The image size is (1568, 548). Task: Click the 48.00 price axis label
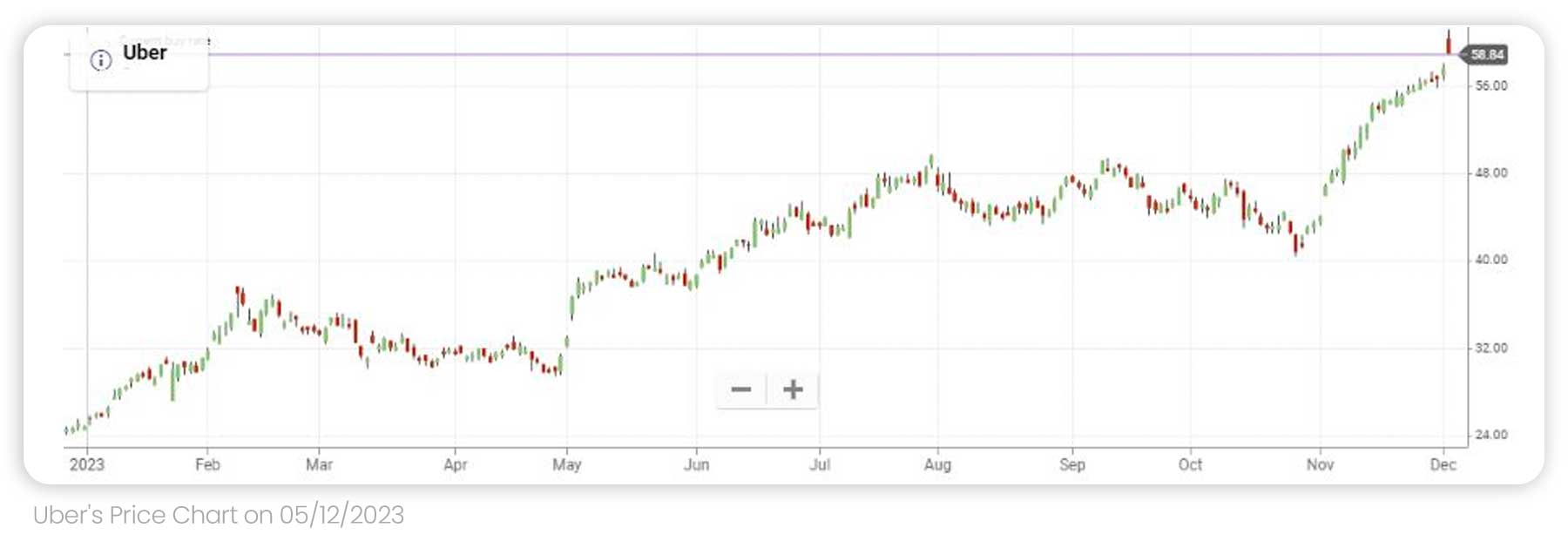point(1491,173)
